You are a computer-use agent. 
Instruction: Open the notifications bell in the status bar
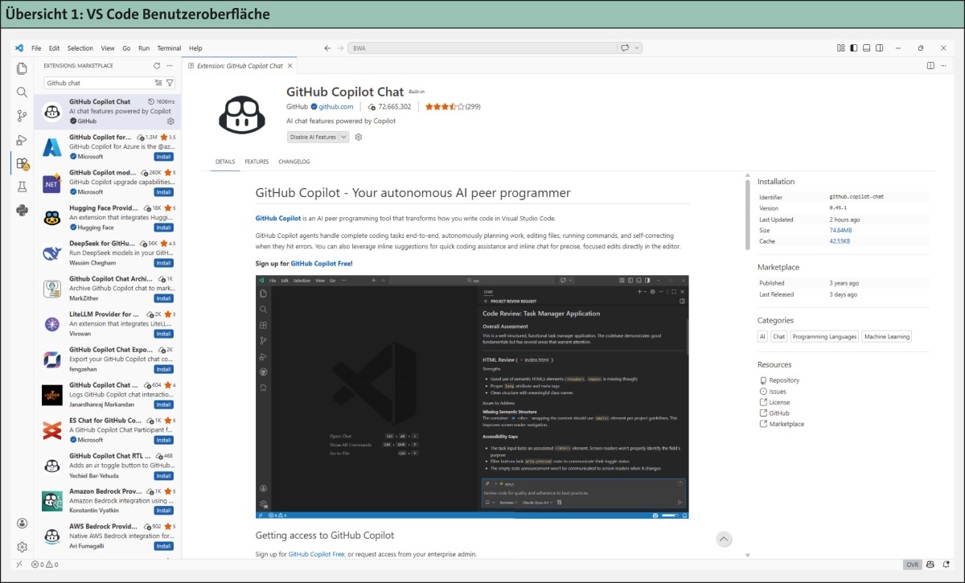coord(946,565)
